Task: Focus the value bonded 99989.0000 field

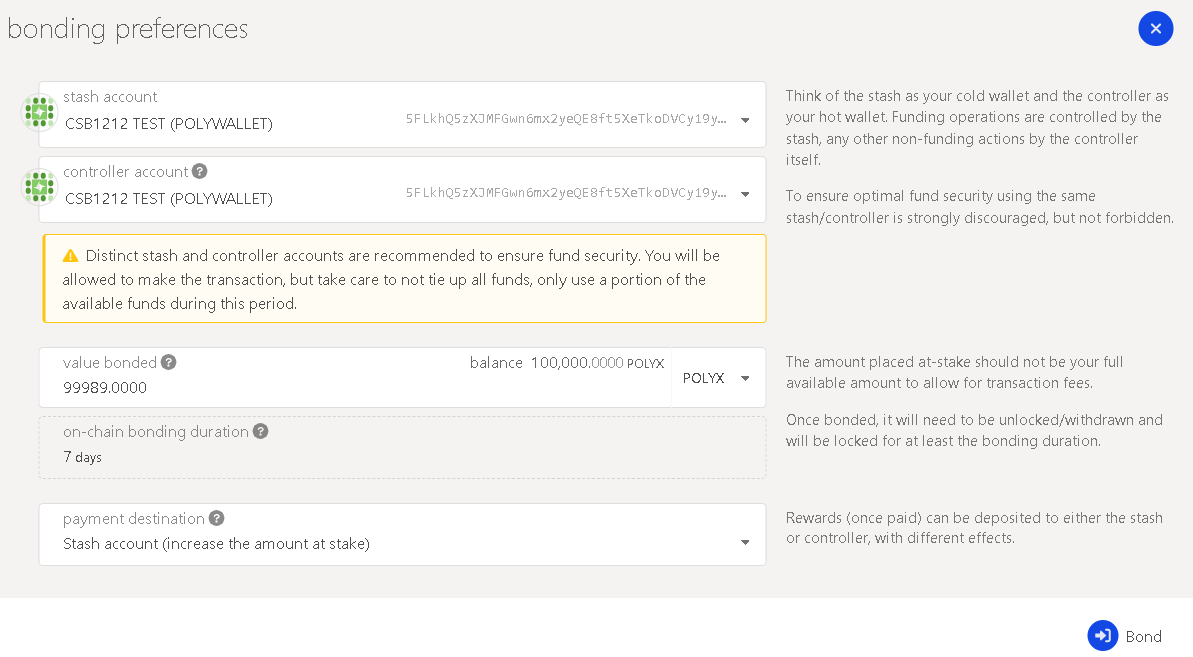Action: pyautogui.click(x=355, y=378)
